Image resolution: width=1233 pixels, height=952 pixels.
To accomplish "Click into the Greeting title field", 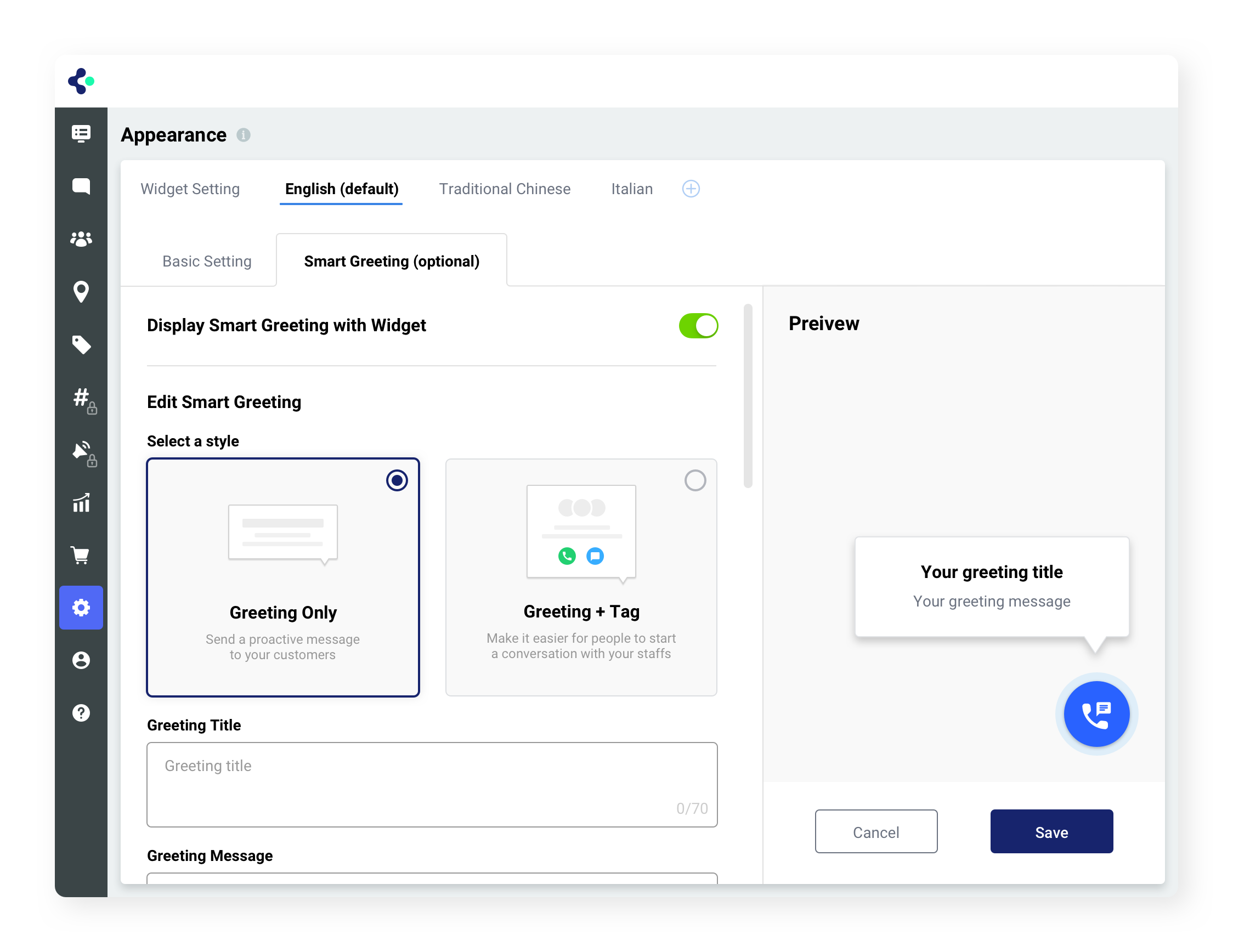I will coord(431,784).
